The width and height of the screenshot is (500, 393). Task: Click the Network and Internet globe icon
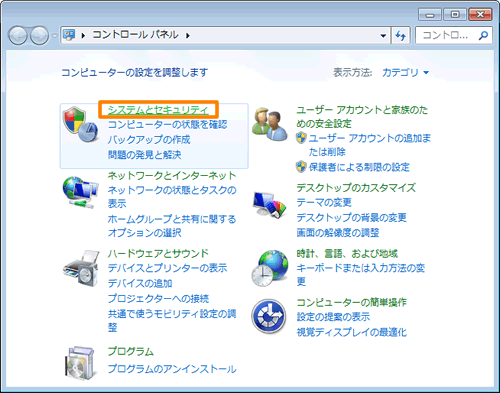[x=80, y=192]
